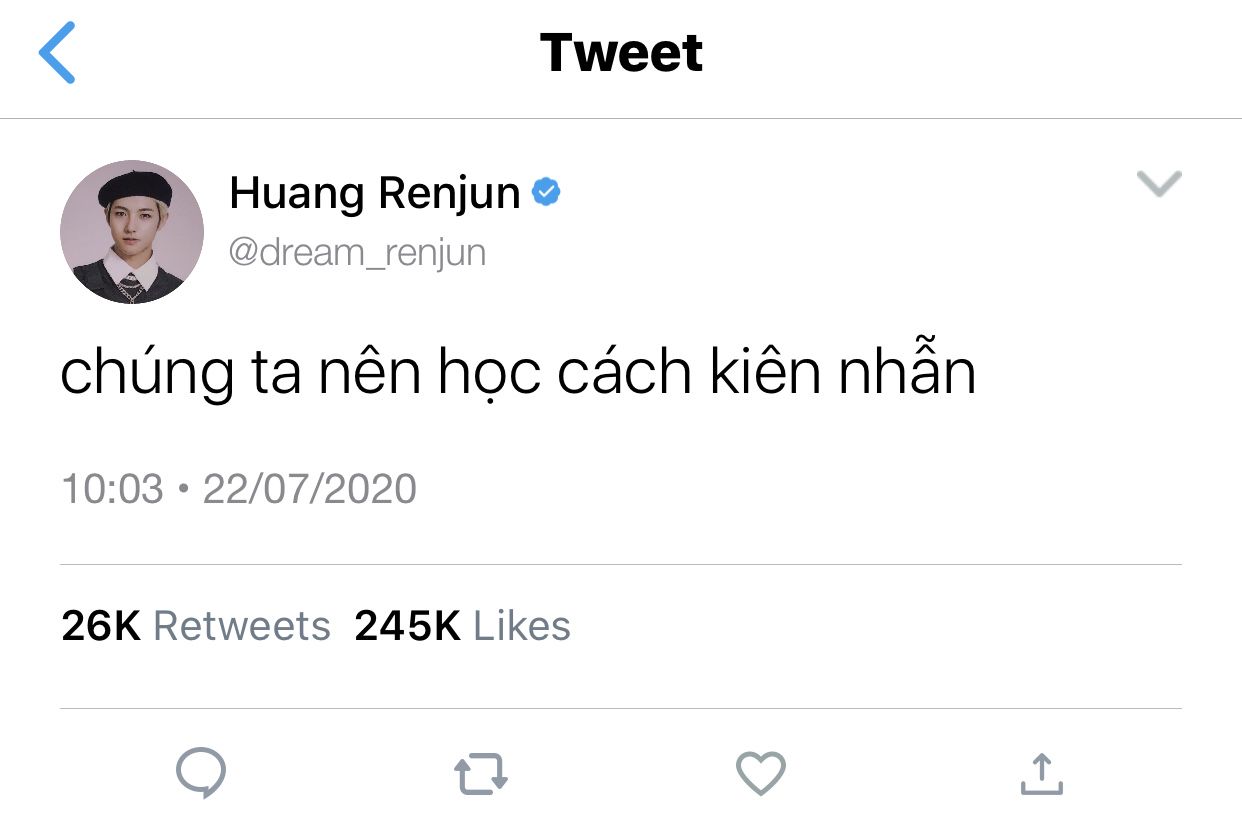
Task: Go back using the blue arrow
Action: pyautogui.click(x=57, y=53)
